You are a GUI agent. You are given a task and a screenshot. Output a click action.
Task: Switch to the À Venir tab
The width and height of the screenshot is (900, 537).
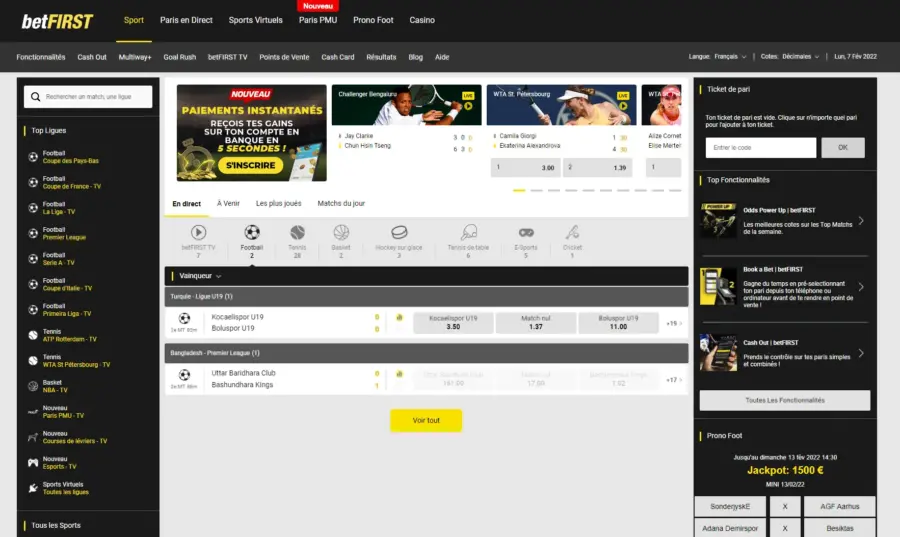[x=228, y=204]
